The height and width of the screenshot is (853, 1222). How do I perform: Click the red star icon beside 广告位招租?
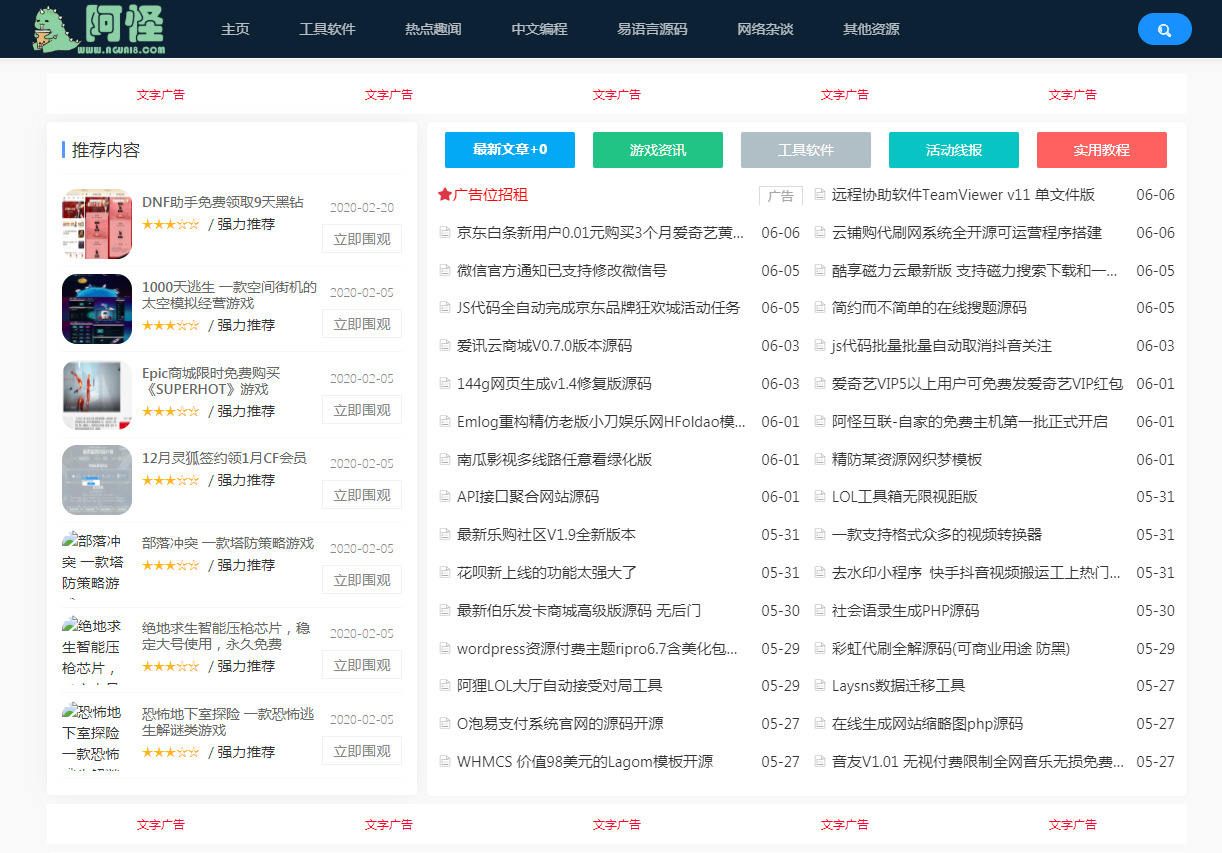pyautogui.click(x=446, y=194)
